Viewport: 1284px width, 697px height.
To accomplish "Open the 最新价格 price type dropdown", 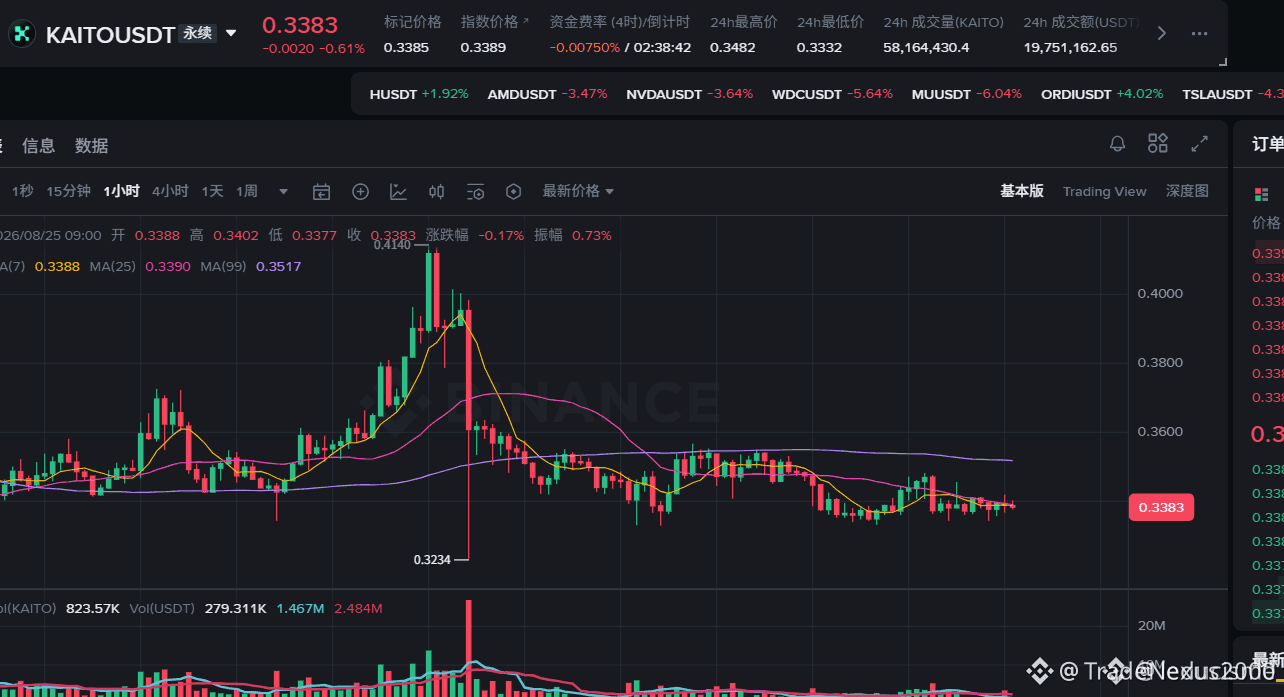I will (x=578, y=191).
